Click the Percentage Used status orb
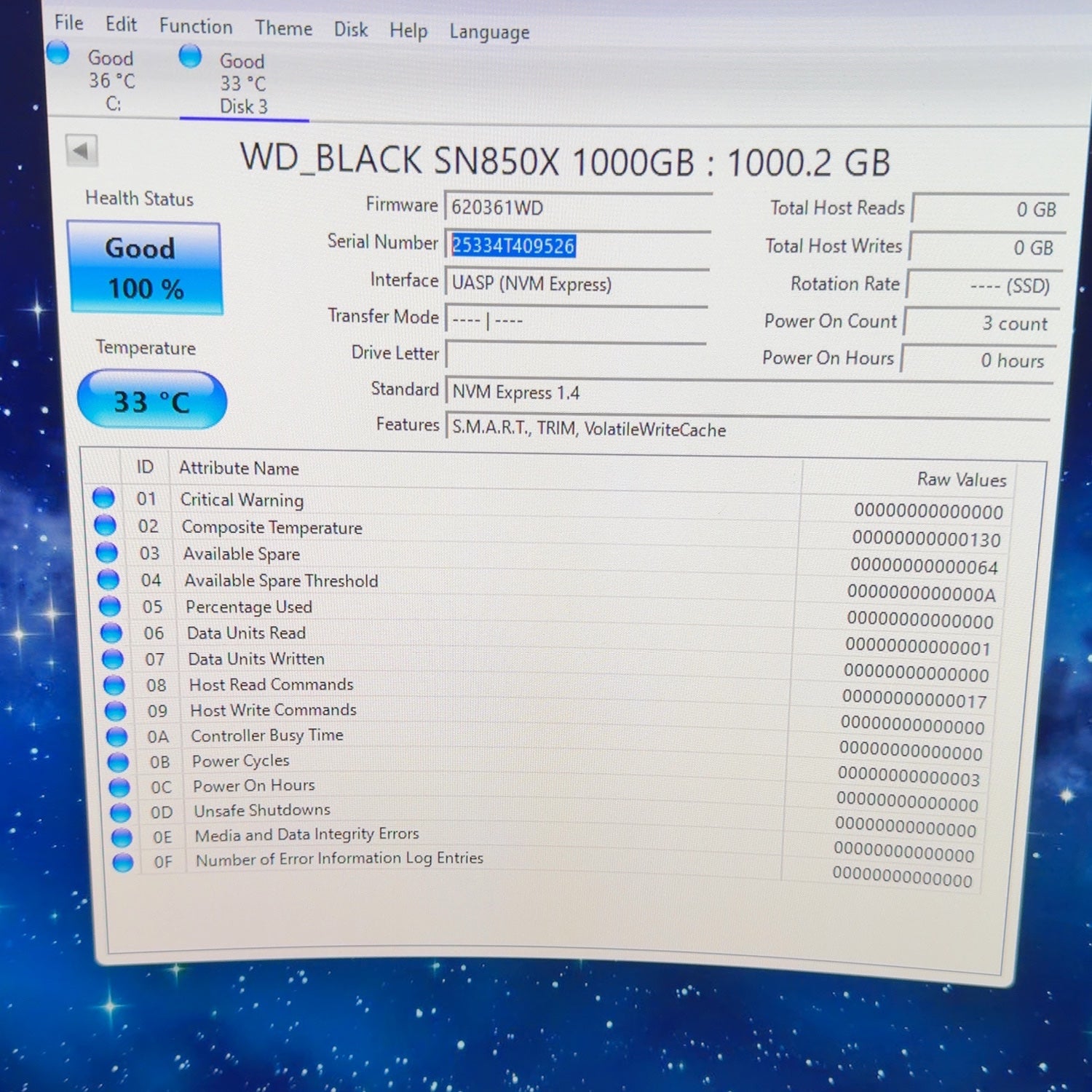The height and width of the screenshot is (1092, 1092). coord(110,606)
